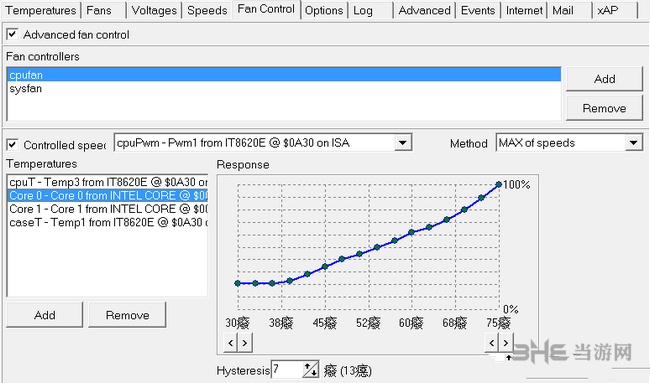This screenshot has height=383, width=650.
Task: Add a new fan controller
Action: 604,79
